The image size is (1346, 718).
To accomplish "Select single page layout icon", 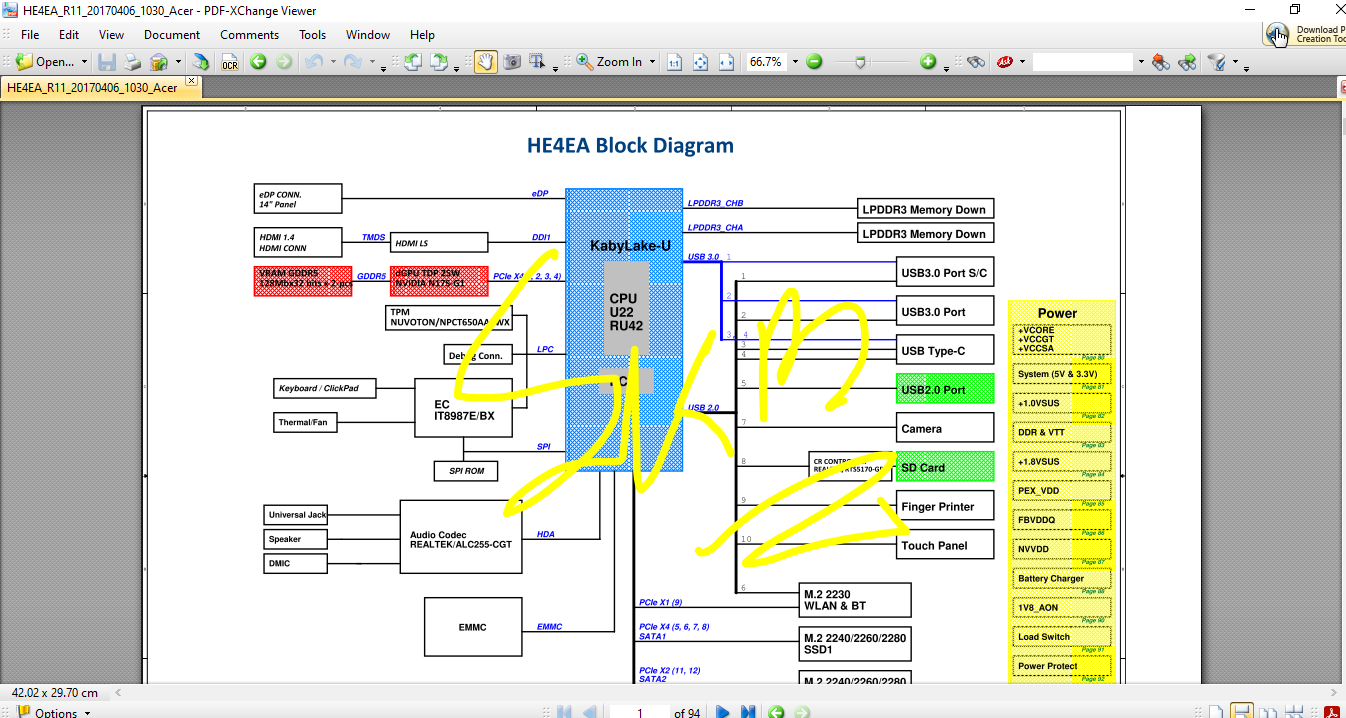I will [1214, 712].
